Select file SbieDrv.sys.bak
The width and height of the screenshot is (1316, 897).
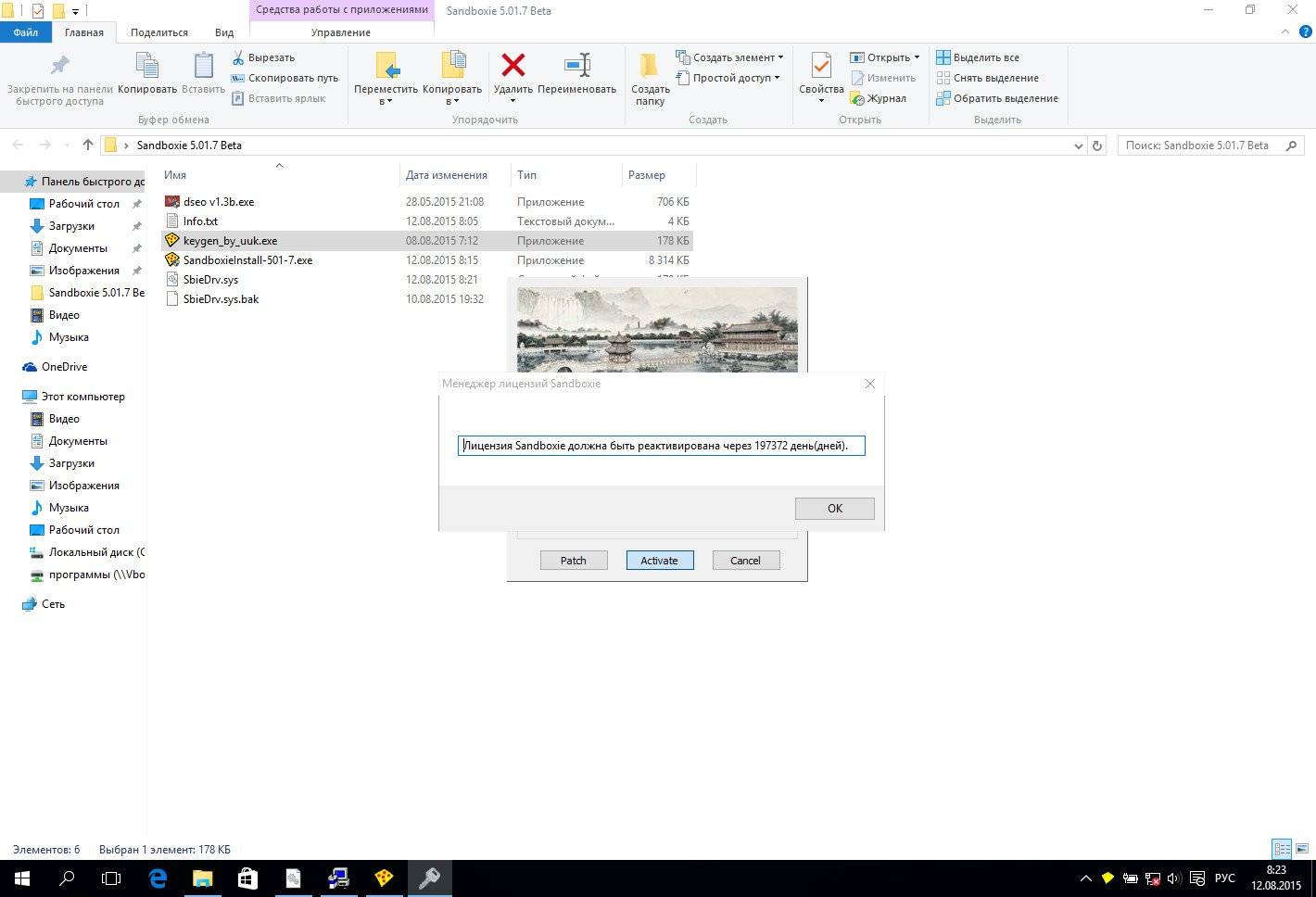click(x=221, y=299)
